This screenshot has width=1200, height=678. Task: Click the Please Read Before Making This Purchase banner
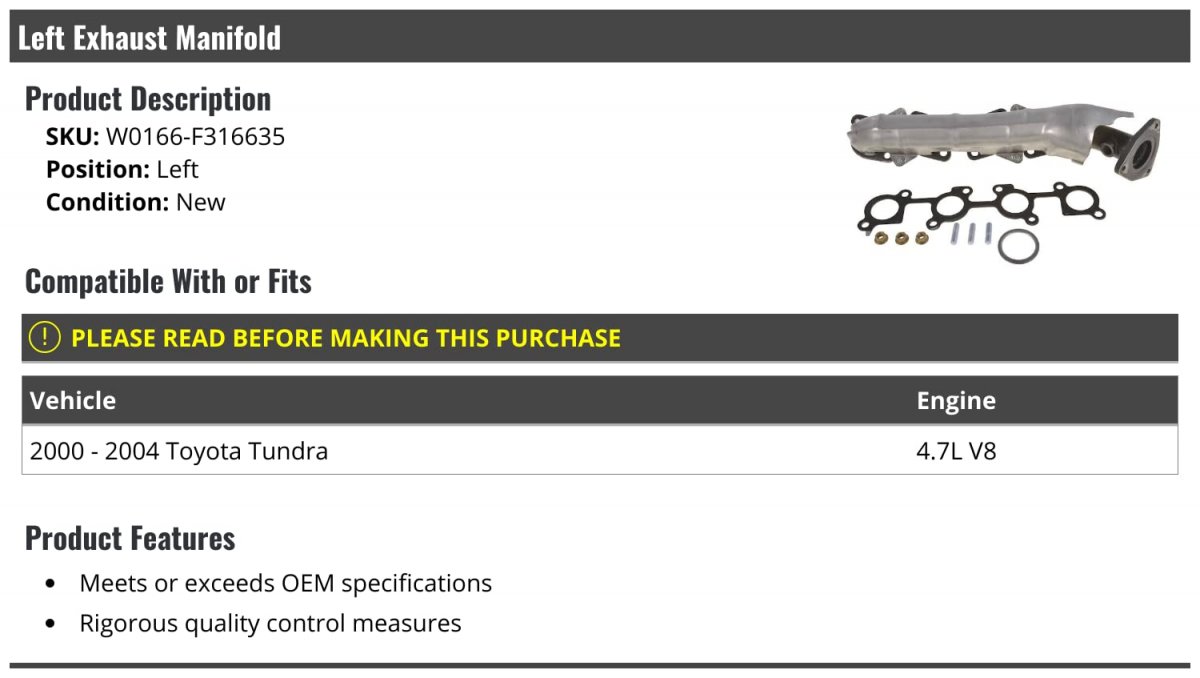[600, 338]
